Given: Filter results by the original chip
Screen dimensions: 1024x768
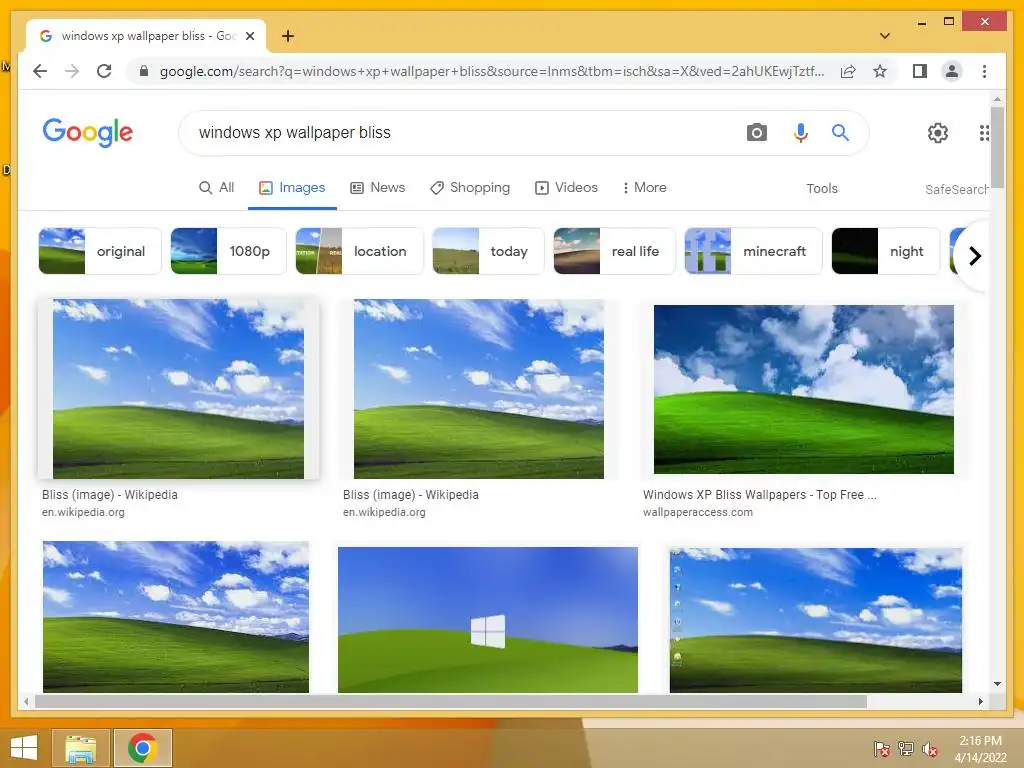Looking at the screenshot, I should (x=100, y=251).
